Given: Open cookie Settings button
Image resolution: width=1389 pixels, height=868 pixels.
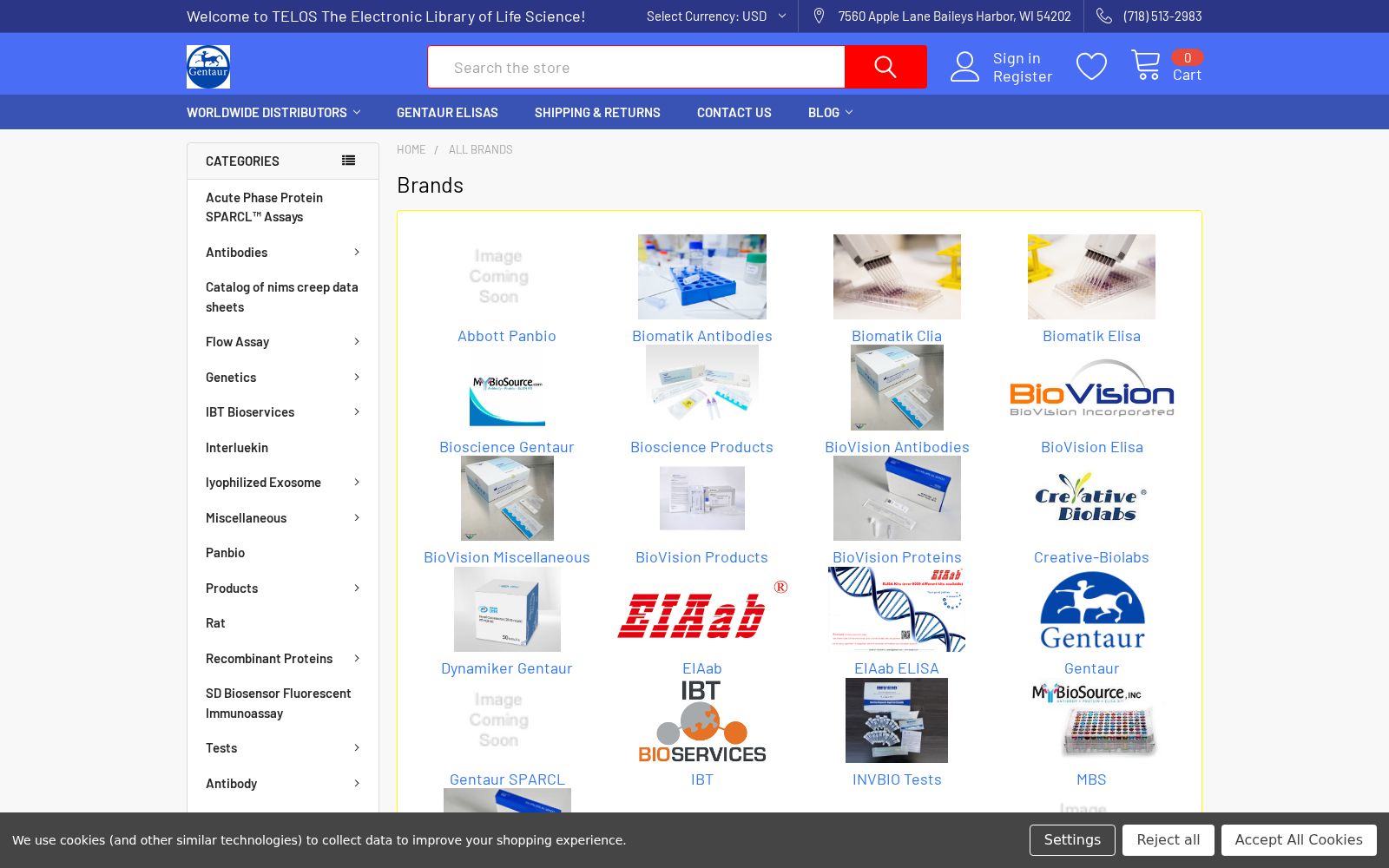Looking at the screenshot, I should coord(1072,840).
